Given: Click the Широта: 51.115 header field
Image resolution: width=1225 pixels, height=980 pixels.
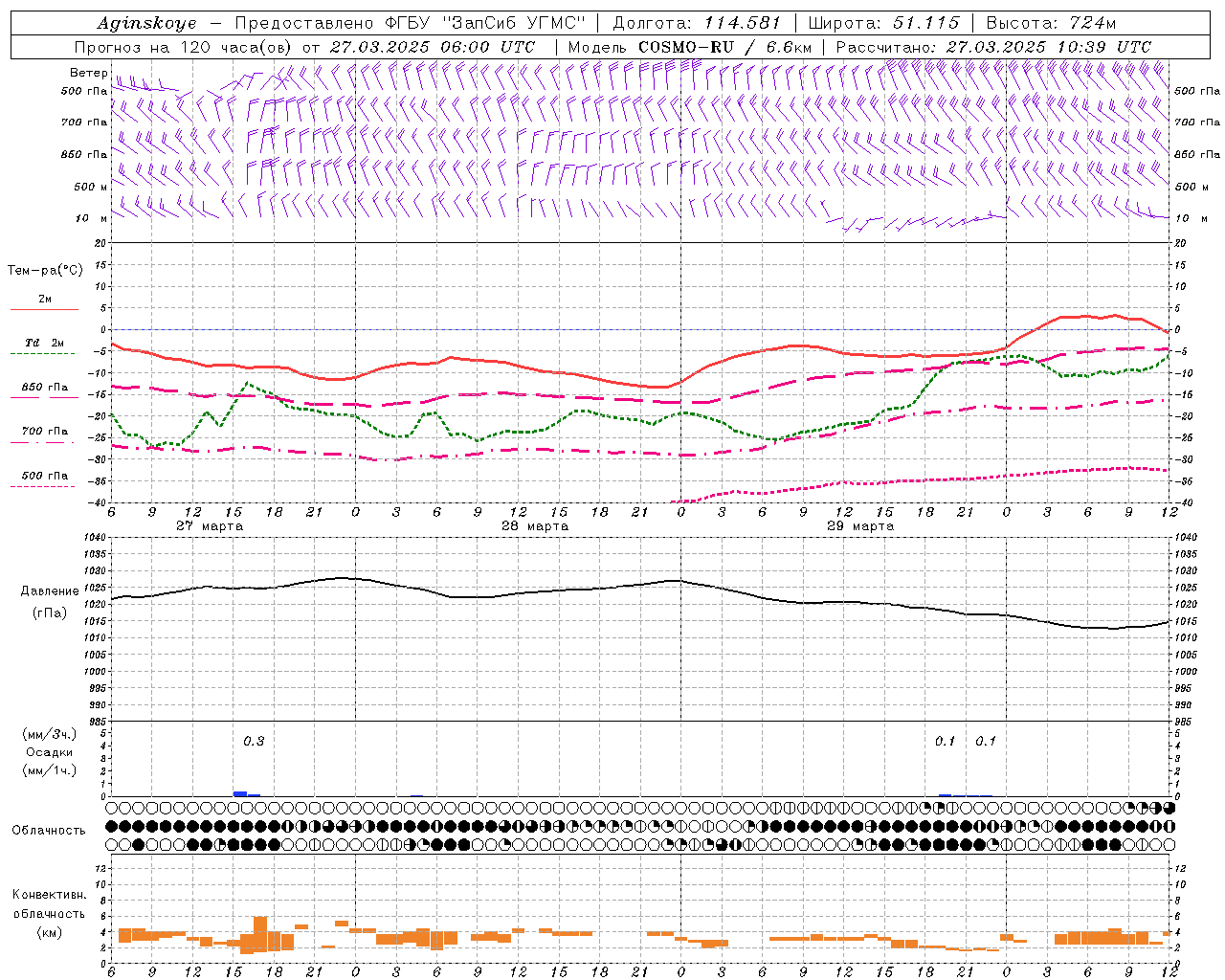Looking at the screenshot, I should (883, 23).
